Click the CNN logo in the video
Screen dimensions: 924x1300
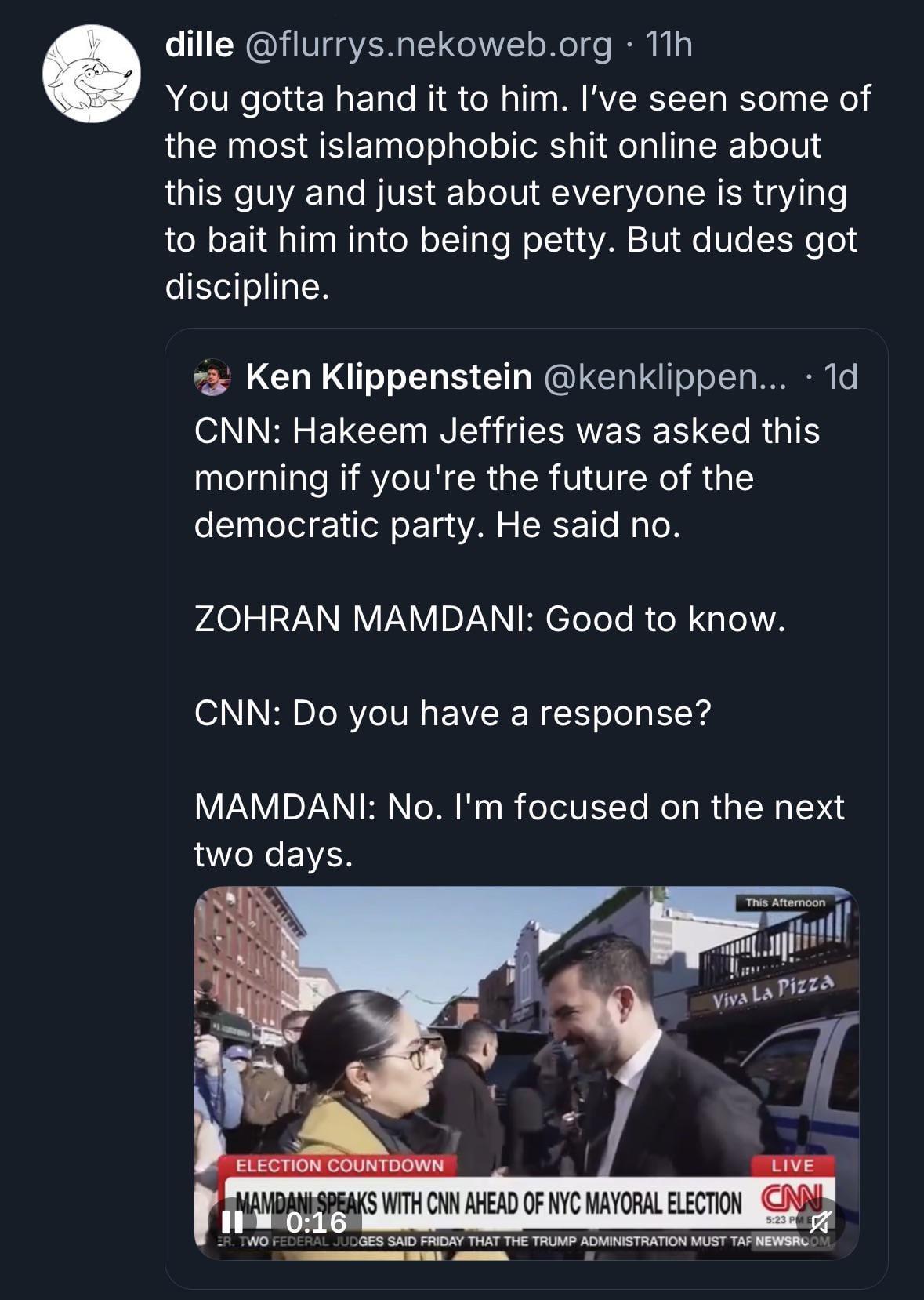coord(790,1199)
